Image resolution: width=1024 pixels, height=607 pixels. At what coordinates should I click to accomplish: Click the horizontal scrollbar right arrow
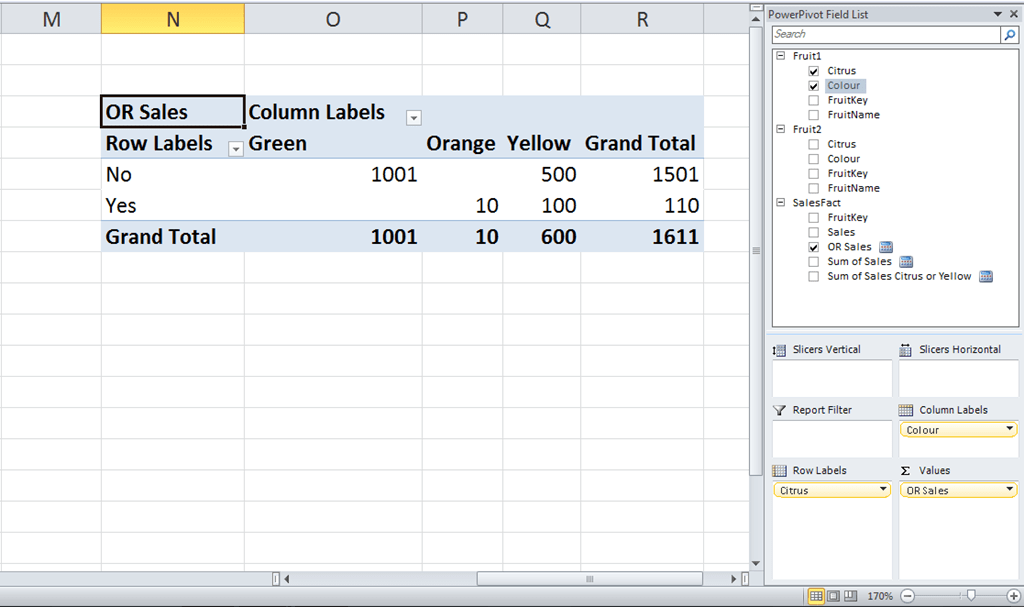point(733,579)
